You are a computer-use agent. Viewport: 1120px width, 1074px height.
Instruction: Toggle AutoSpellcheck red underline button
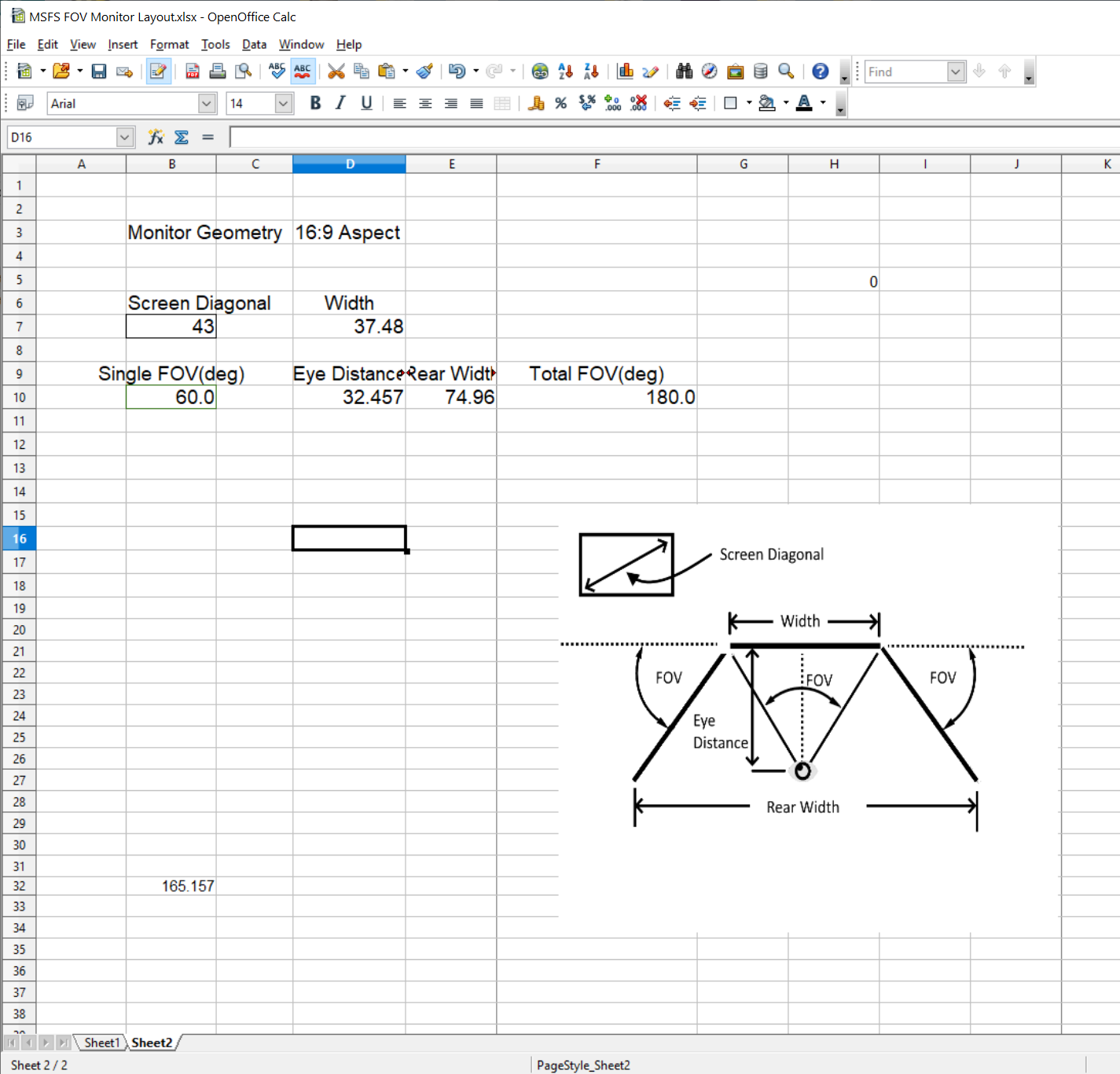pyautogui.click(x=303, y=72)
